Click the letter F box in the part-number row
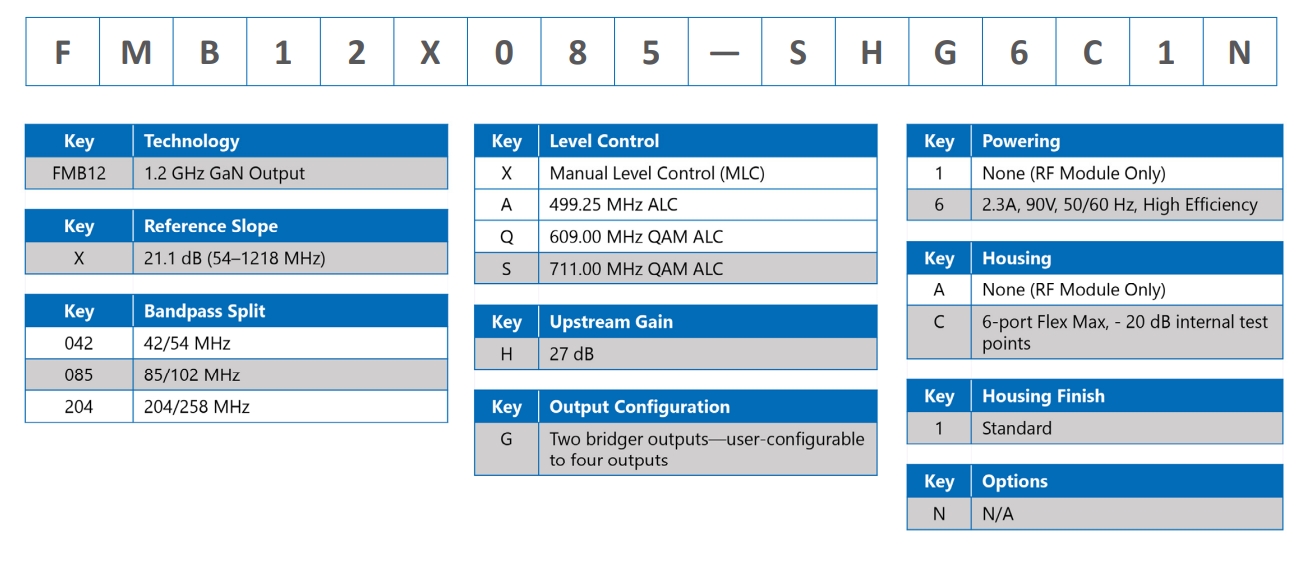The image size is (1311, 576). pyautogui.click(x=62, y=51)
